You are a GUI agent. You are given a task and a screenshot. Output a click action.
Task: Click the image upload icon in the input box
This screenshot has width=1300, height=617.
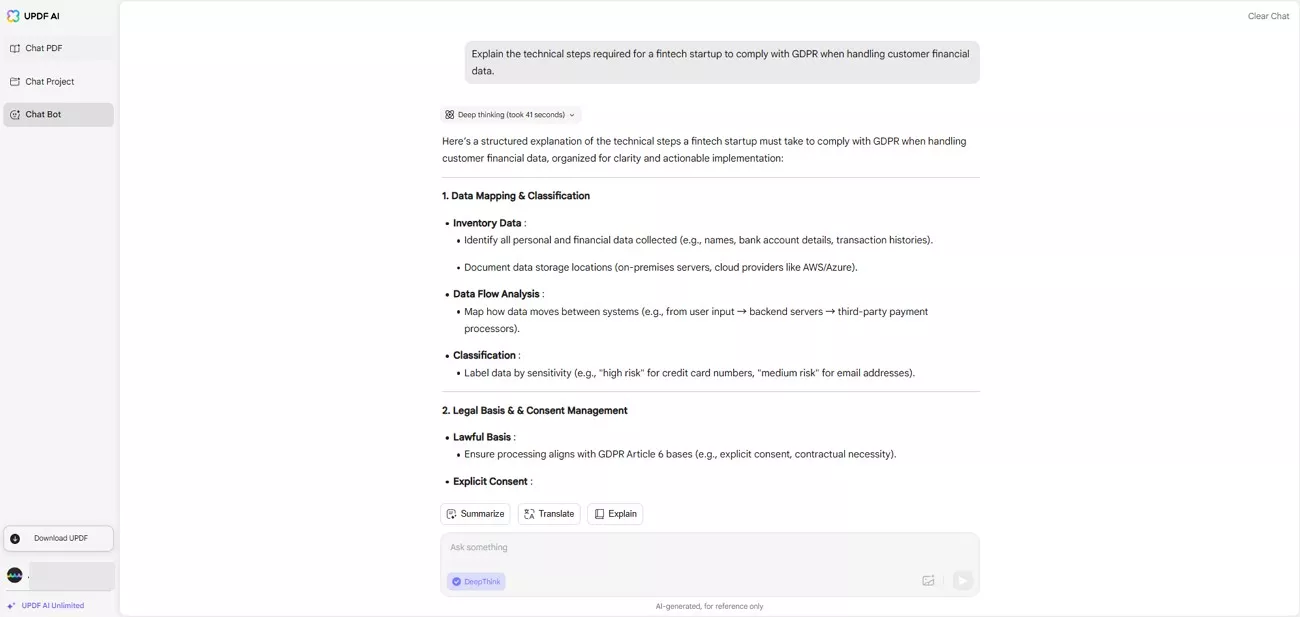pyautogui.click(x=928, y=580)
